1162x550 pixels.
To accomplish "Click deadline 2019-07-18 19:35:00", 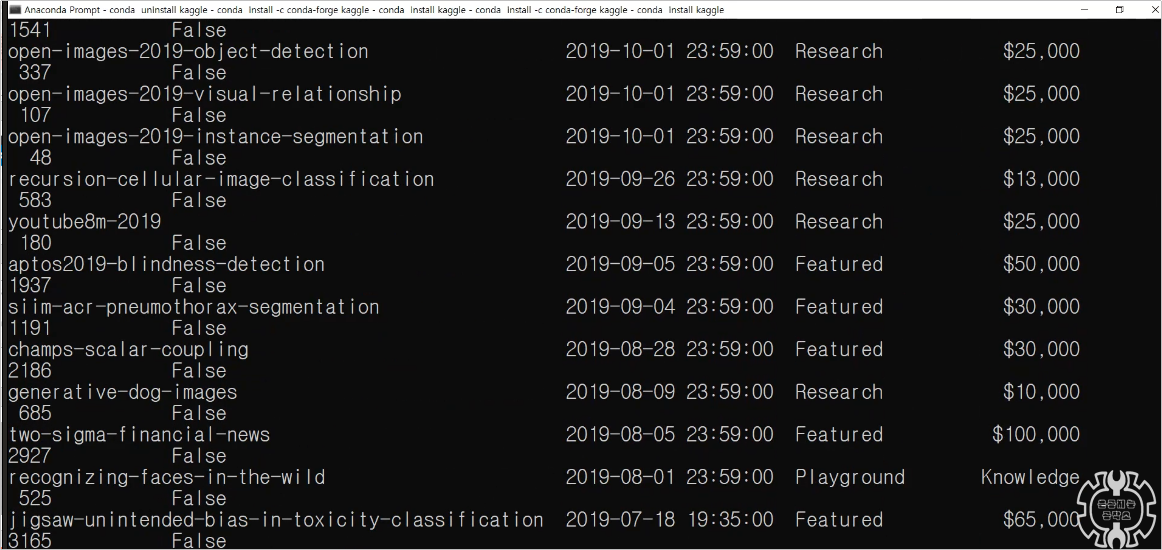I will click(x=670, y=520).
